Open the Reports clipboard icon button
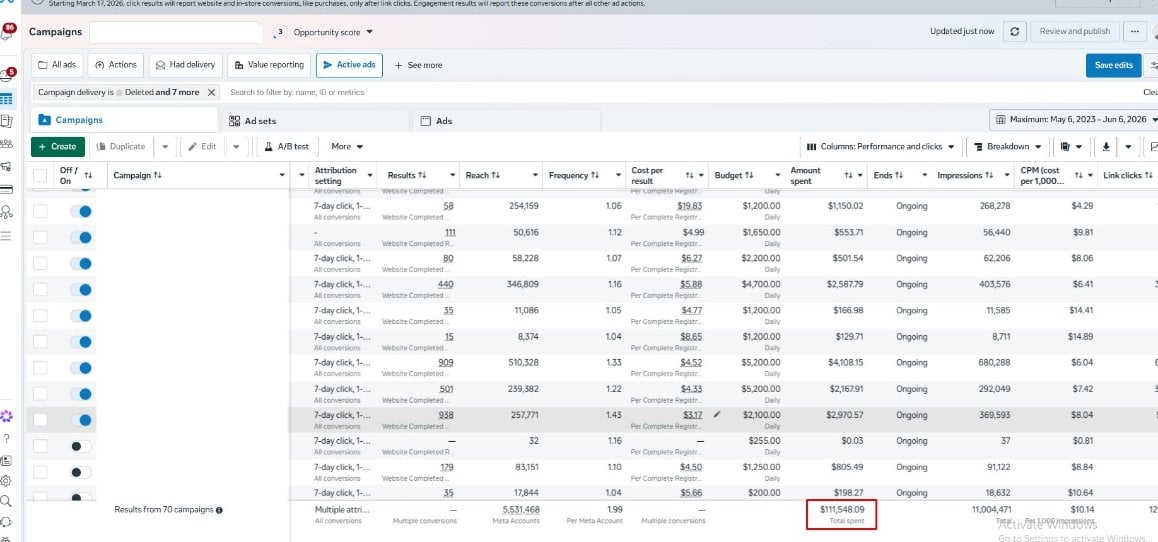The image size is (1158, 542). click(x=1065, y=146)
